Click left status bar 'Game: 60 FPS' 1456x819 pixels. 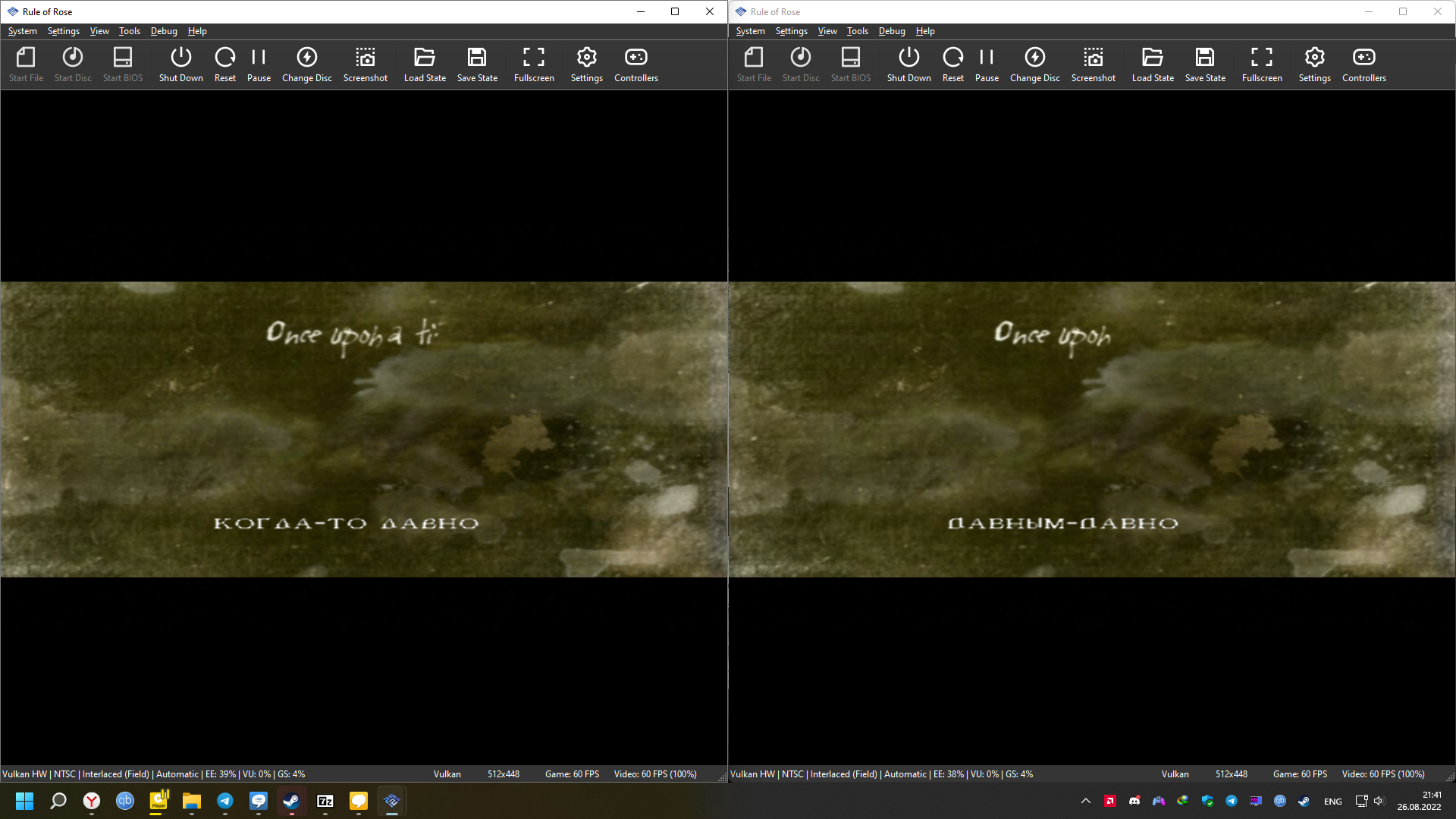[572, 774]
